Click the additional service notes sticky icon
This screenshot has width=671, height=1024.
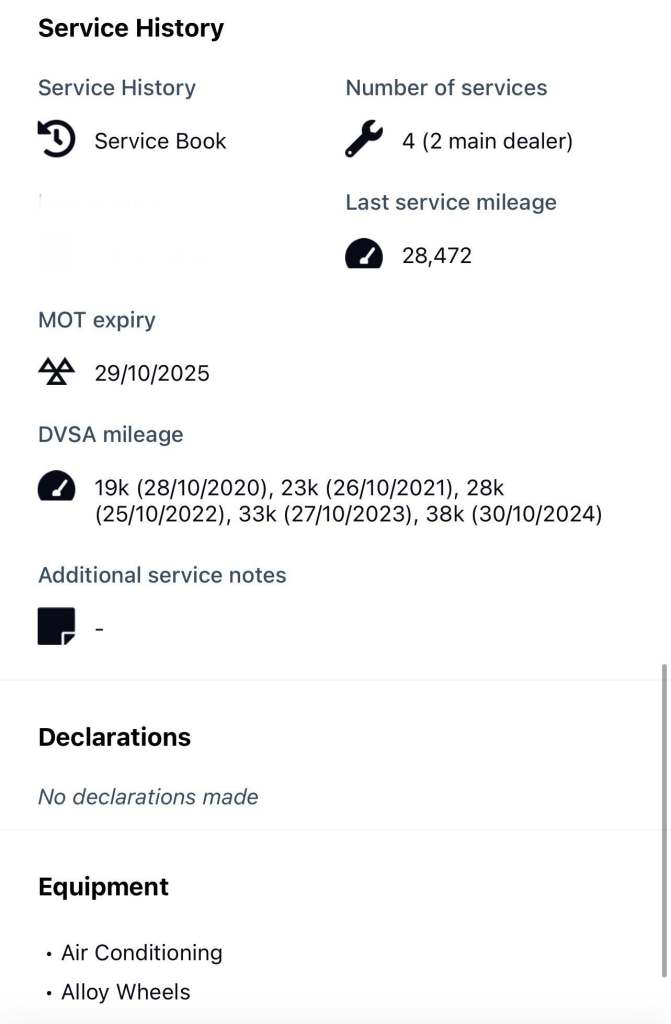[56, 627]
